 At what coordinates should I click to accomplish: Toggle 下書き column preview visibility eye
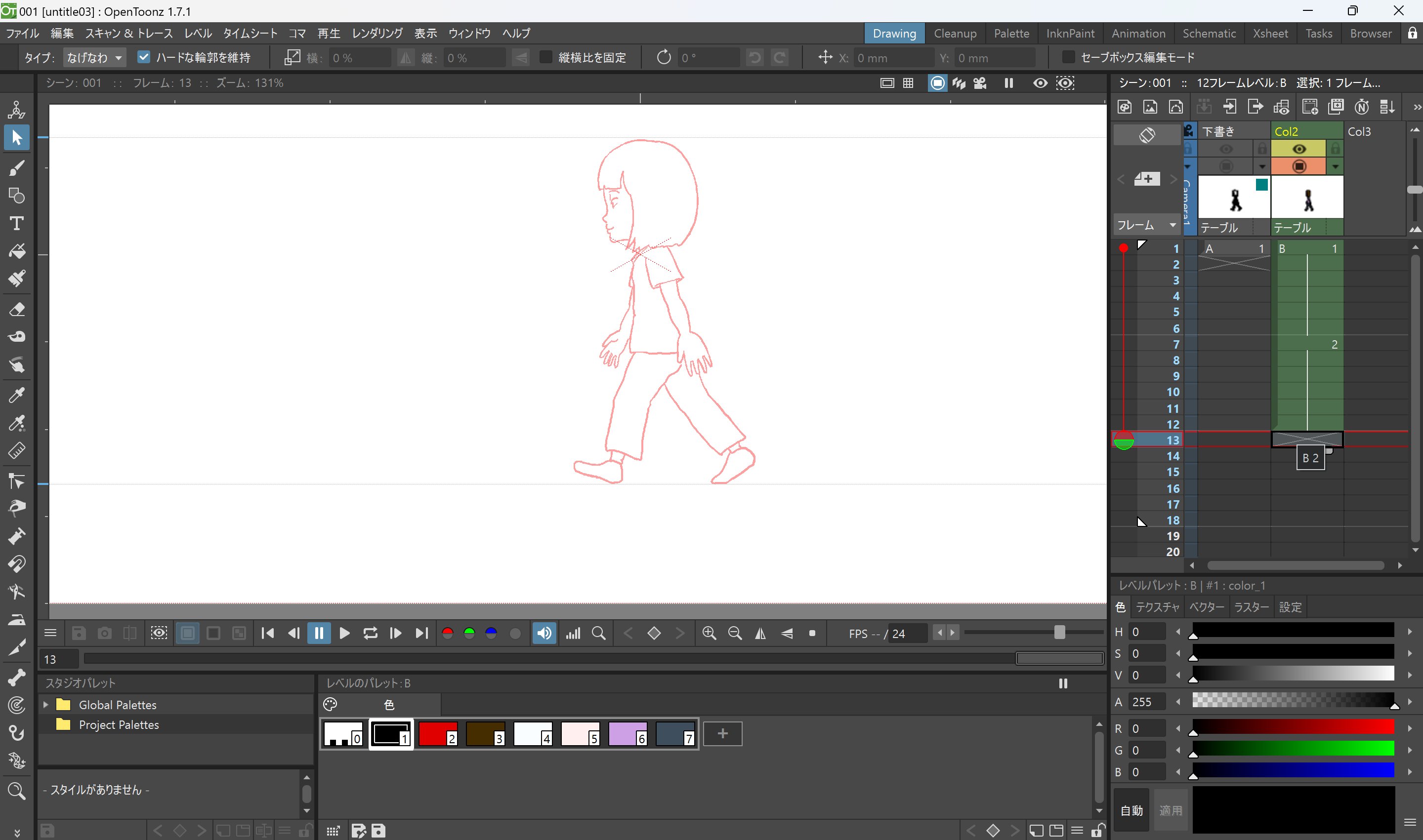pyautogui.click(x=1226, y=149)
